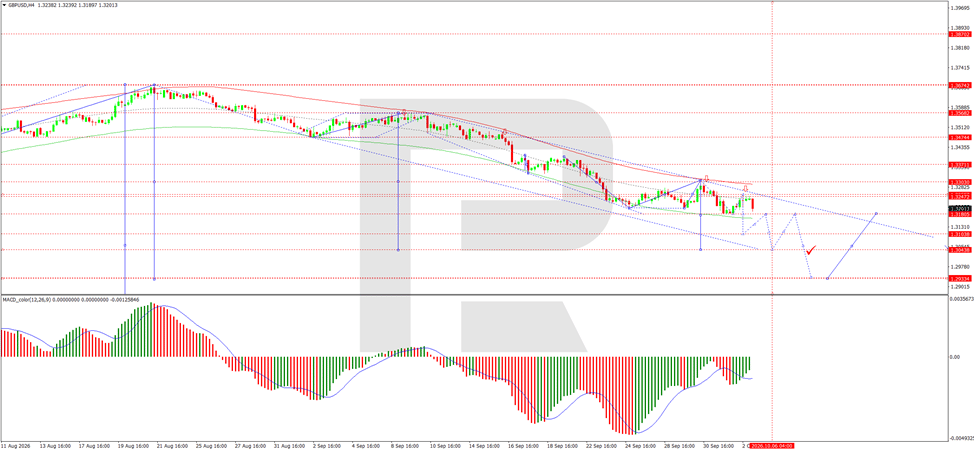Click the 1.35682 red price level label
The image size is (974, 451).
point(960,113)
